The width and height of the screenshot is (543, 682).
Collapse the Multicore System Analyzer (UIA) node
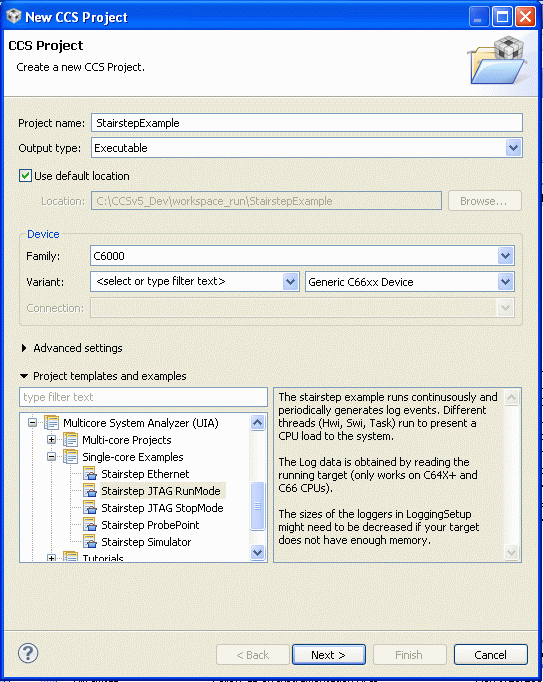click(x=33, y=422)
